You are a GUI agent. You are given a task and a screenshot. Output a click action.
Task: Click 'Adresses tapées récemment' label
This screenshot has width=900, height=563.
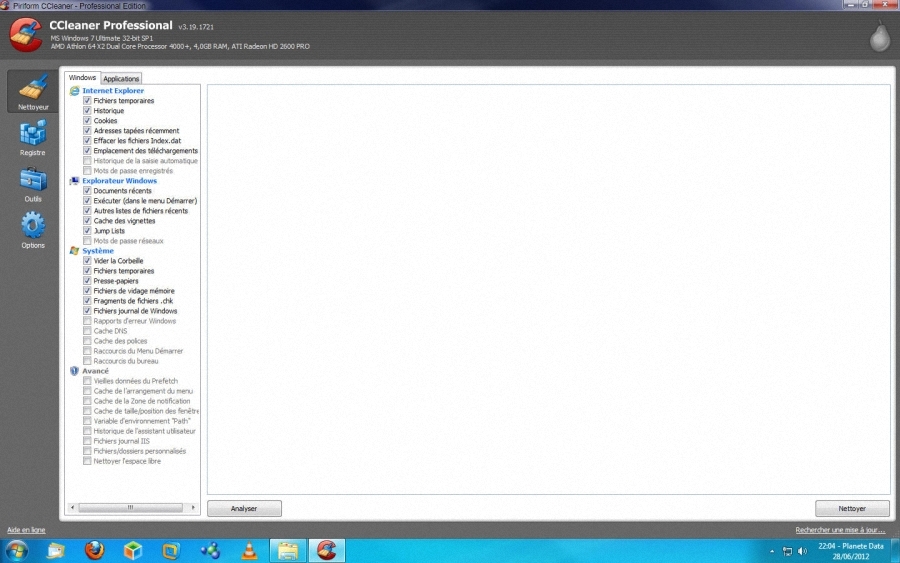[x=137, y=131]
